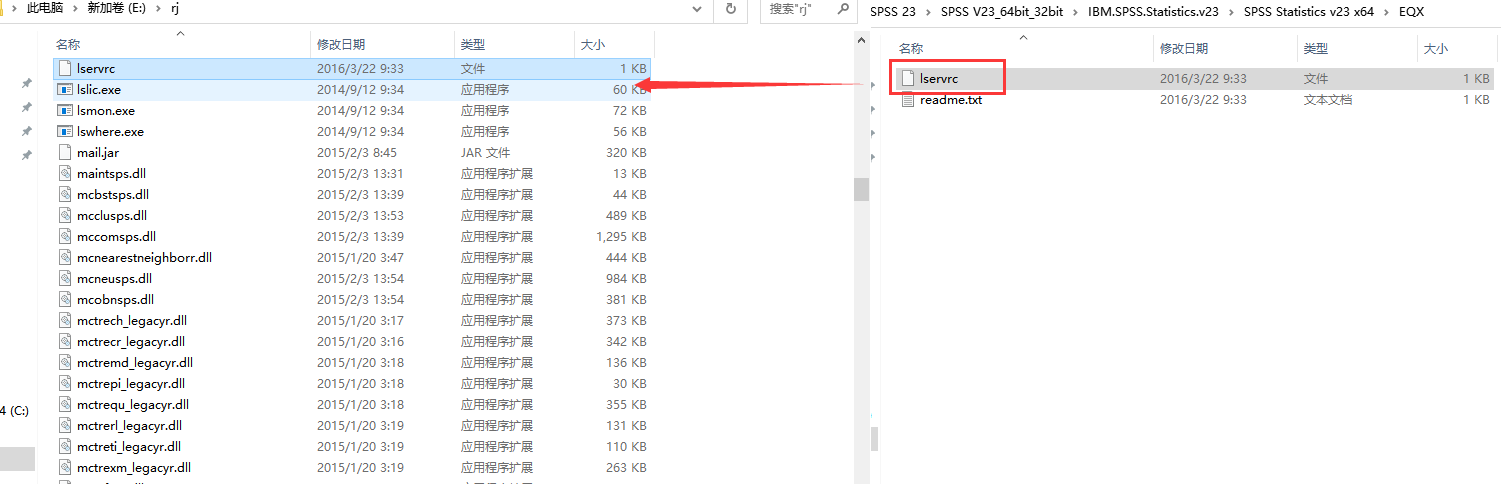Click the mcnearestneighborr.dll file icon
Image resolution: width=1501 pixels, height=484 pixels.
pyautogui.click(x=64, y=257)
